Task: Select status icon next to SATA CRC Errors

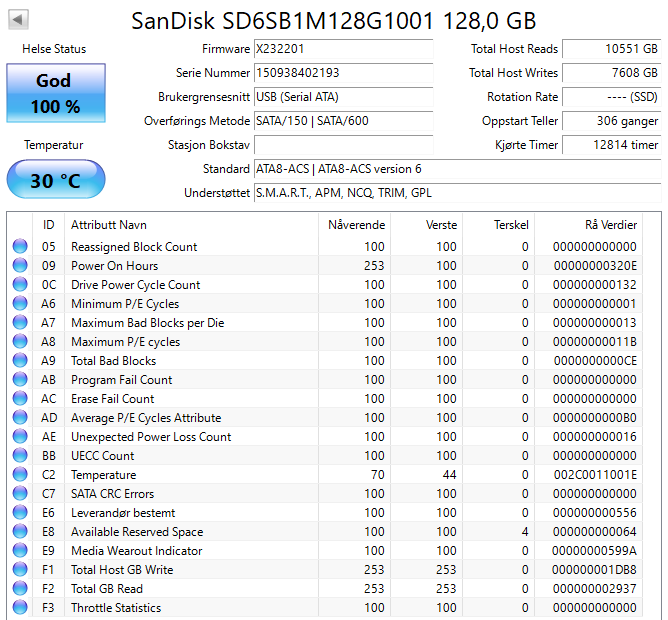Action: pyautogui.click(x=20, y=494)
